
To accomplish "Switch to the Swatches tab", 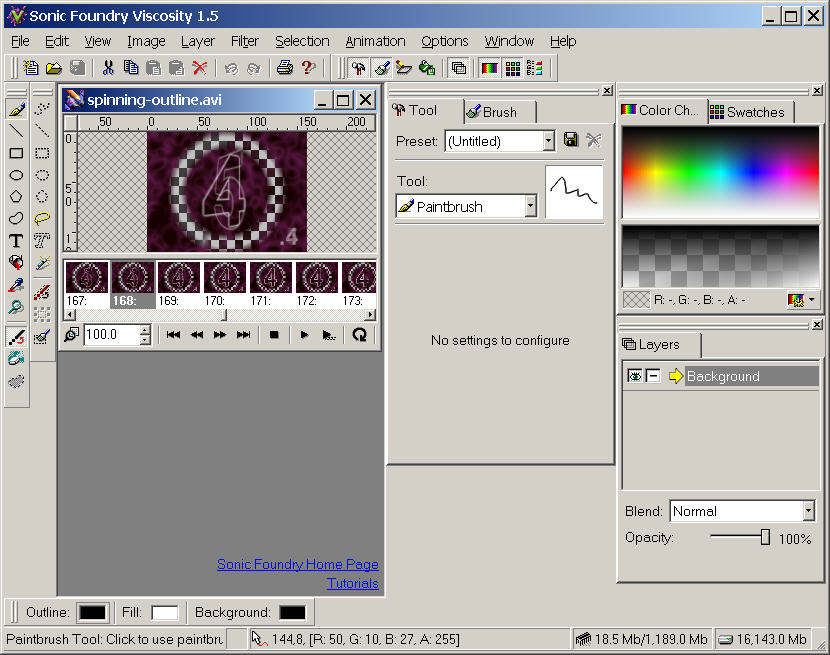I will tap(751, 112).
